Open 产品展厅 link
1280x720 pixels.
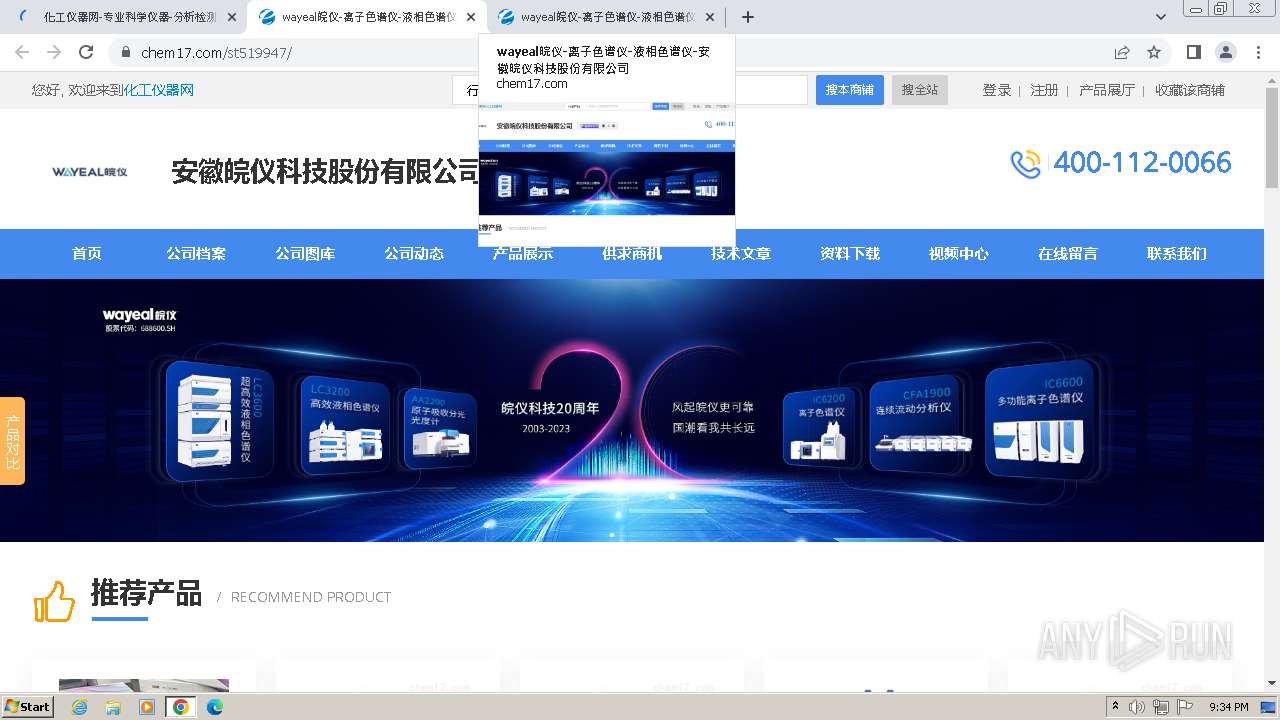(1107, 90)
